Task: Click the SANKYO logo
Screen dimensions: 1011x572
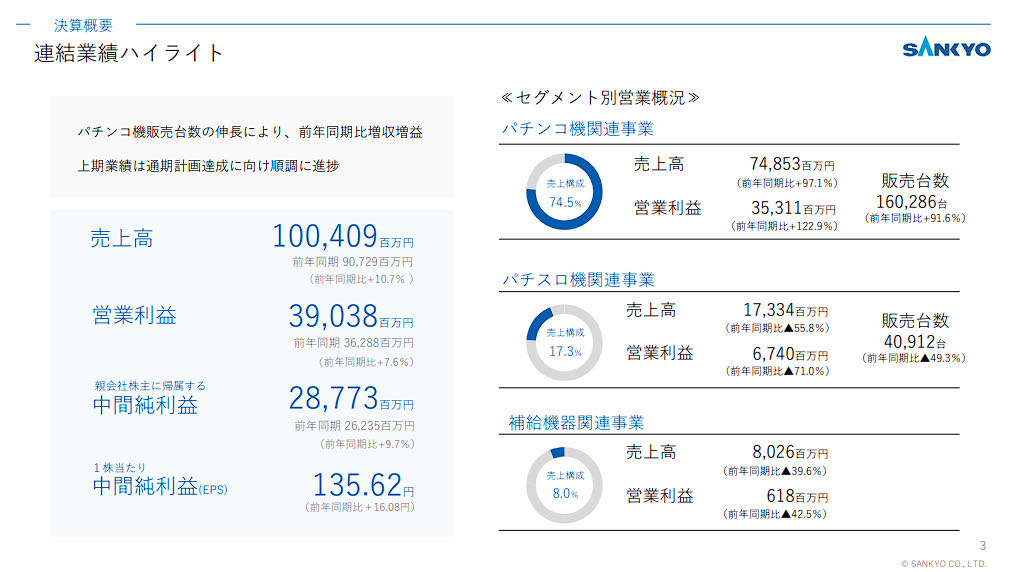Action: pyautogui.click(x=946, y=49)
